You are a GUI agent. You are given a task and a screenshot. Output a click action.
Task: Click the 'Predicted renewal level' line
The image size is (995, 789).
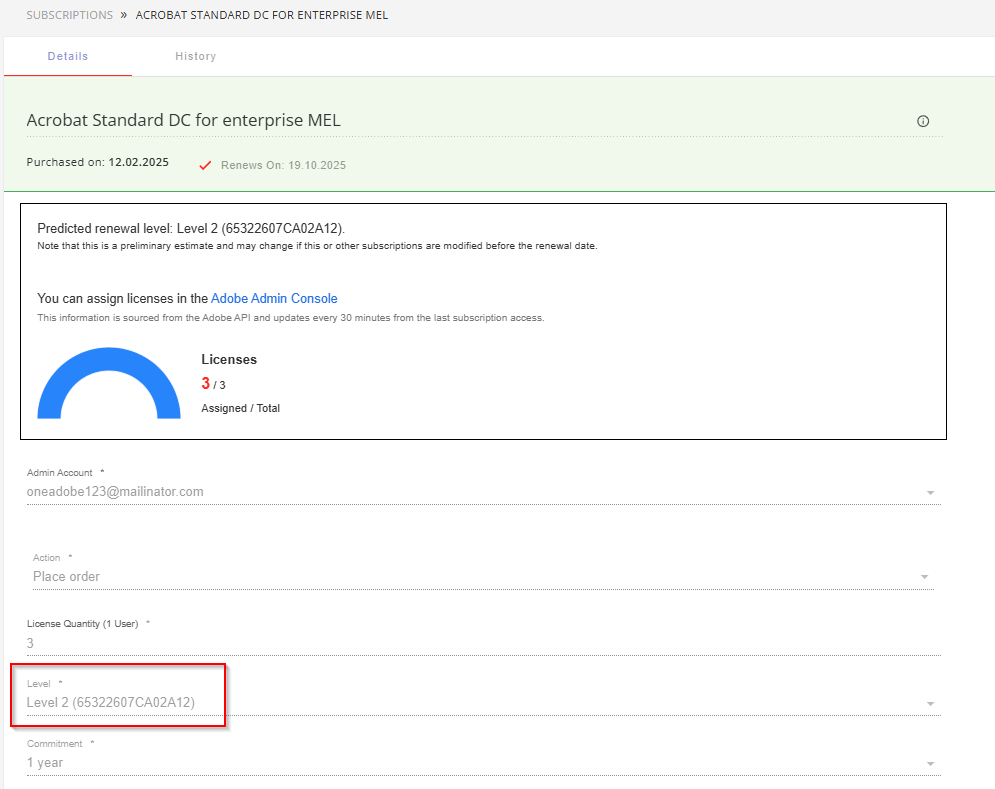coord(191,229)
